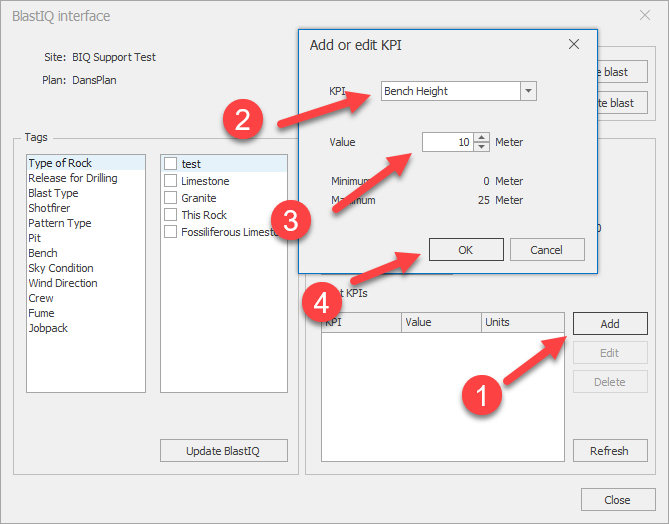This screenshot has height=524, width=669.
Task: Cancel the Add or edit KPI dialog
Action: [547, 250]
